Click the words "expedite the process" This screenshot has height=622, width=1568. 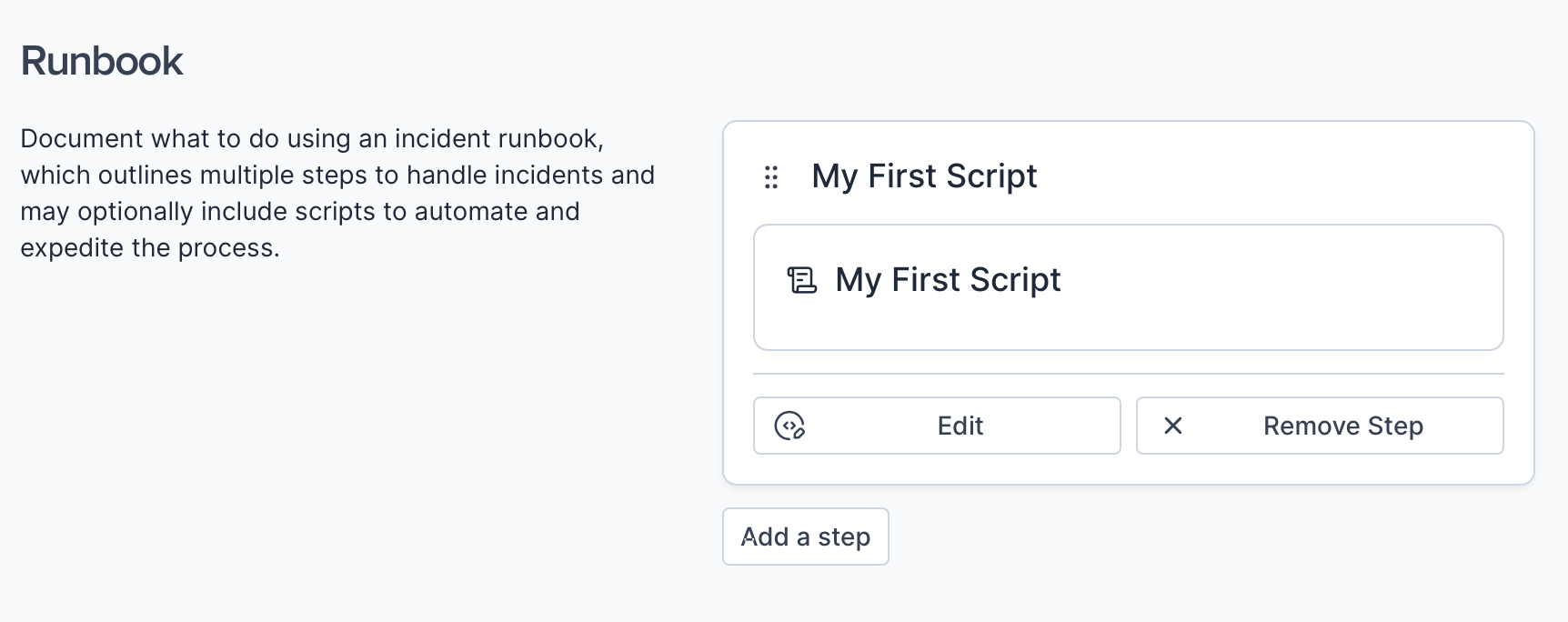click(x=149, y=247)
